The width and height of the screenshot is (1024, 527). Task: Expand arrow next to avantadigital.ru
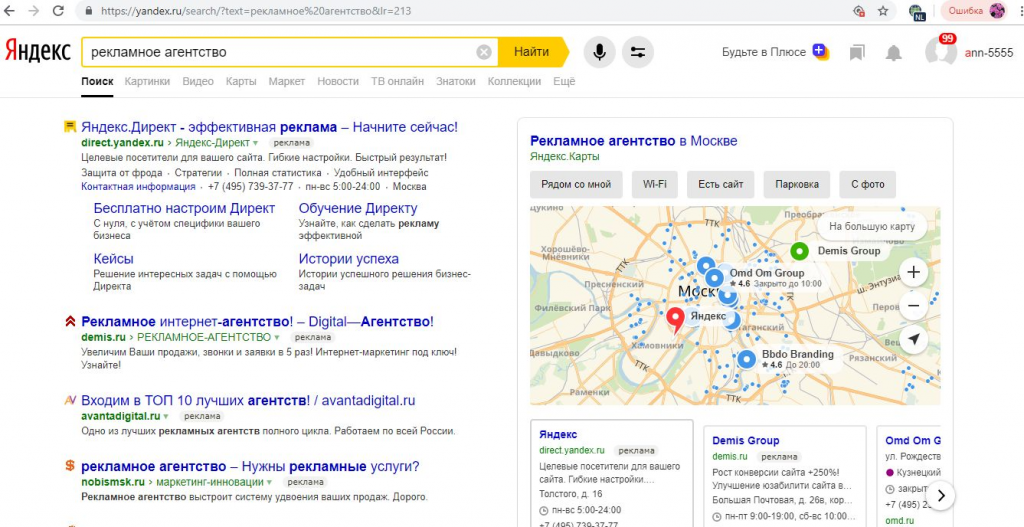click(166, 416)
